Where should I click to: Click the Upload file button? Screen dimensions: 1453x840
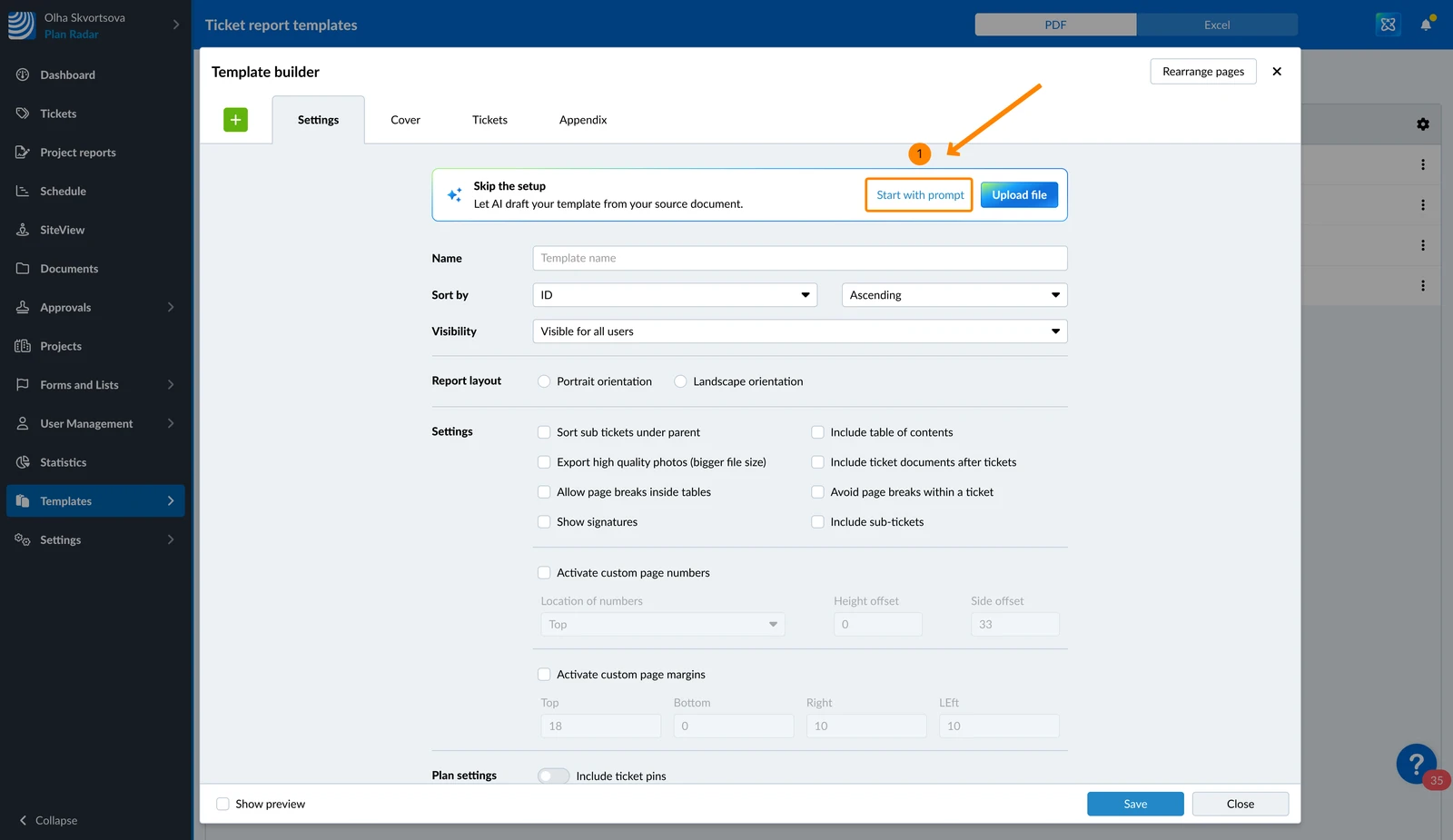(1019, 195)
